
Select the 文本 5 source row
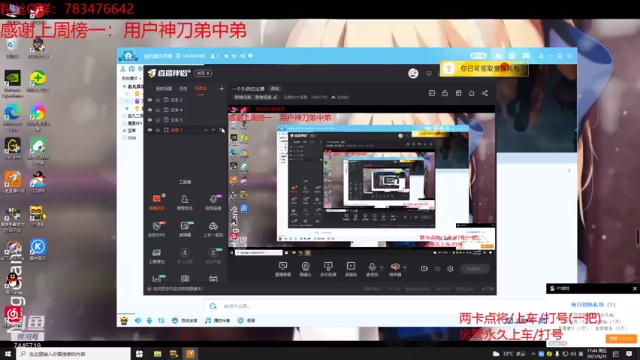[186, 120]
